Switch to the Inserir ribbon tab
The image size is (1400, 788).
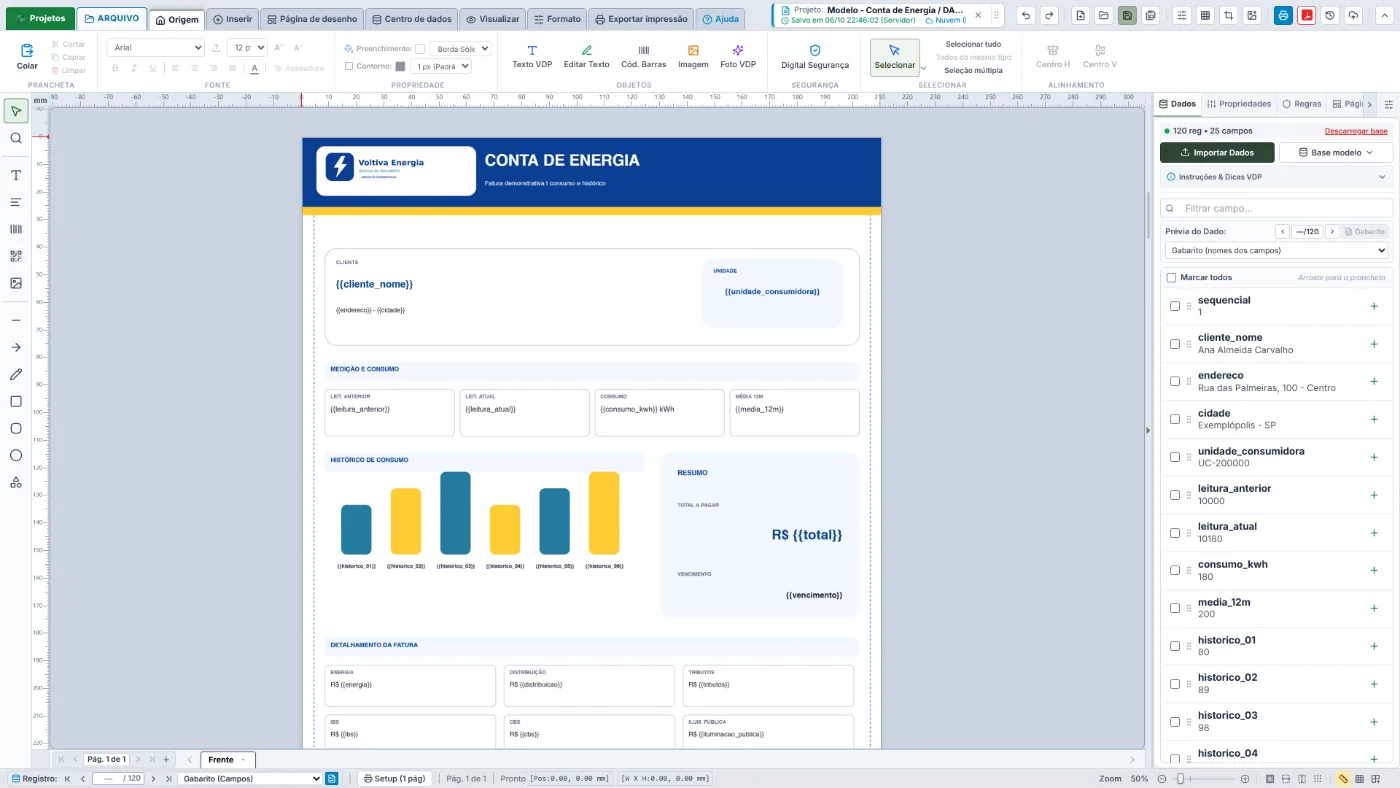[232, 19]
